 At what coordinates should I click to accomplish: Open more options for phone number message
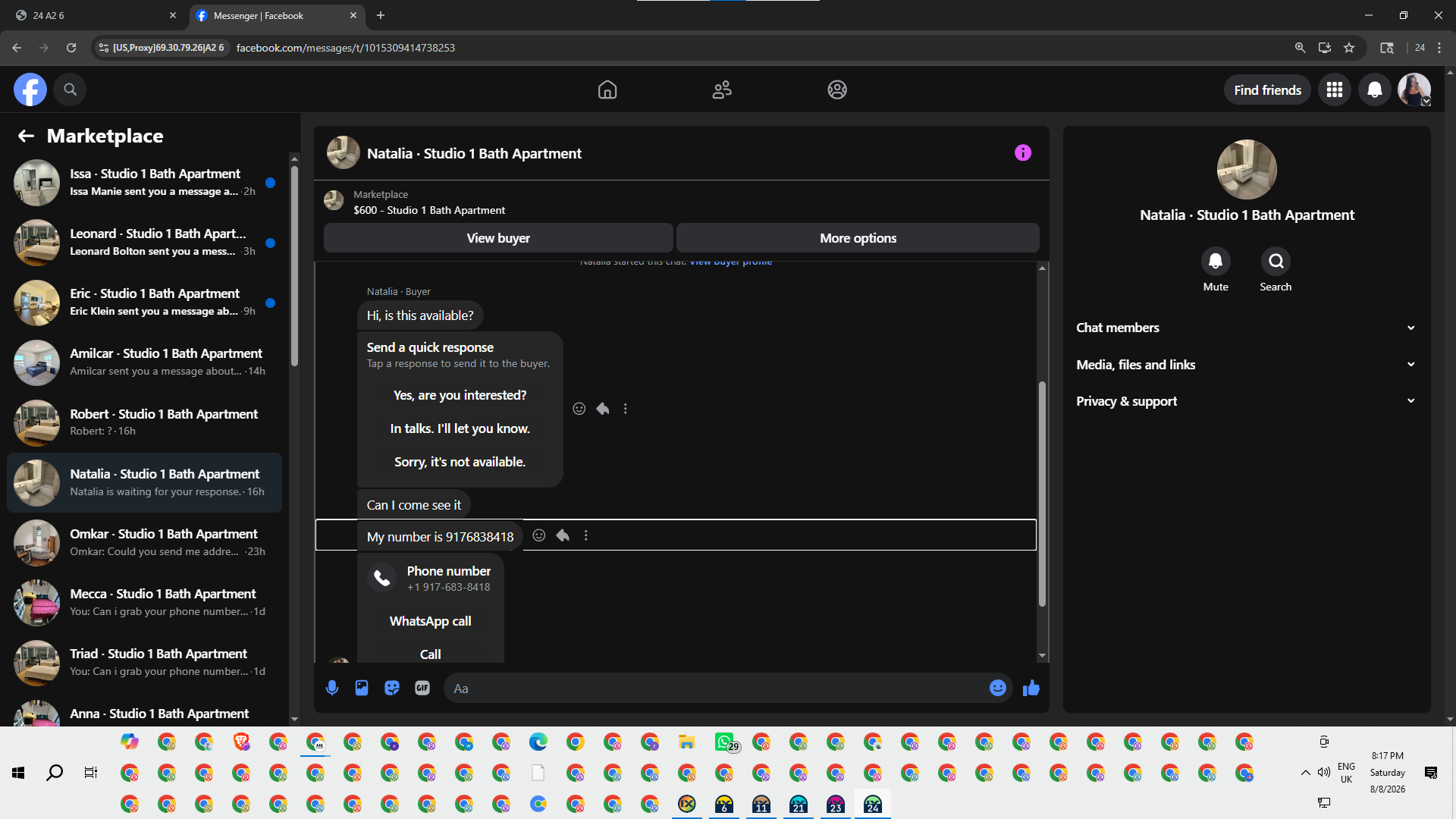click(586, 535)
